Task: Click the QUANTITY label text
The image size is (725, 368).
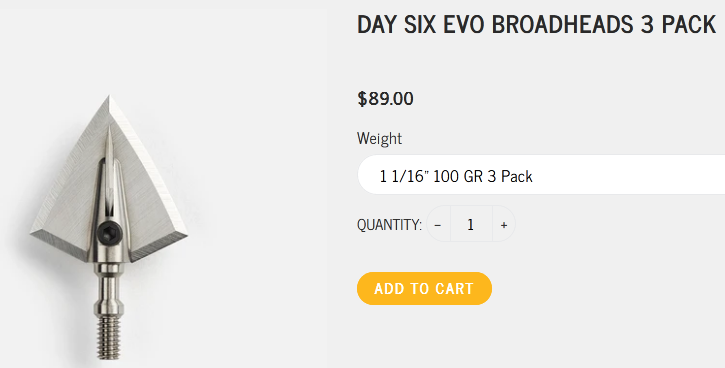Action: pos(389,225)
